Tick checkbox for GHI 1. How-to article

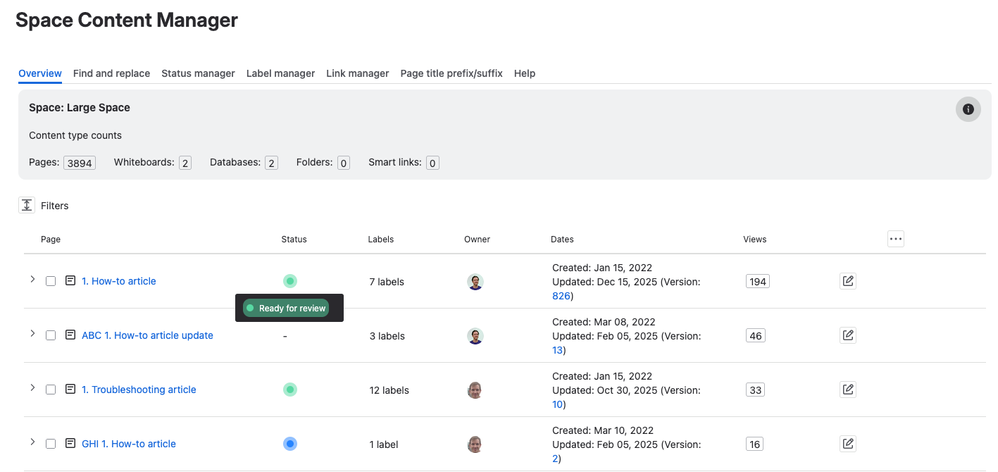point(50,443)
